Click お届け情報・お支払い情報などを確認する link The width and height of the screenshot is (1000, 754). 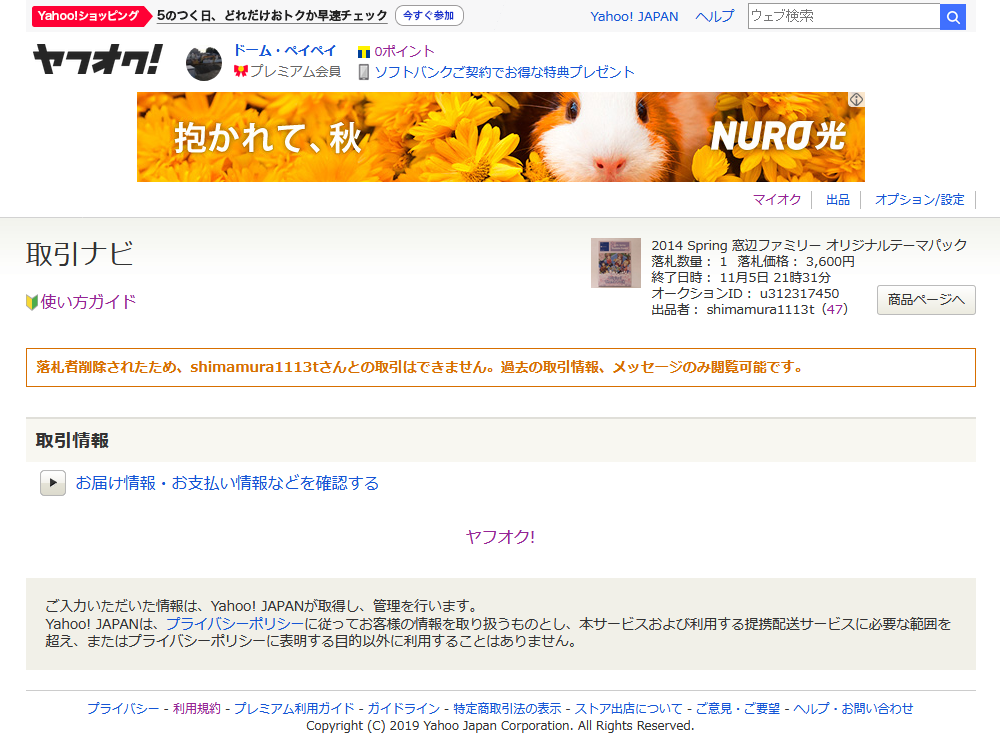(x=227, y=483)
